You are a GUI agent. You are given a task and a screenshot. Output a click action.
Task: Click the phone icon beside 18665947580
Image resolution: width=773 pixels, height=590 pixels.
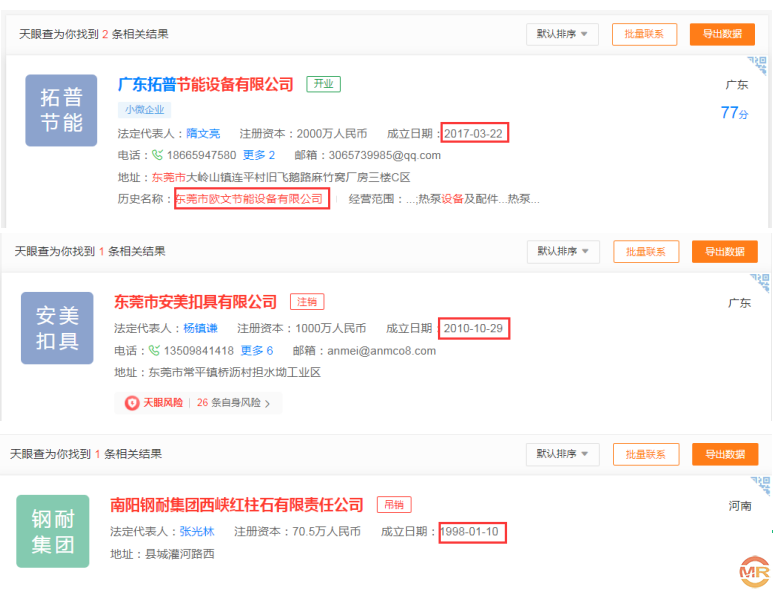157,155
